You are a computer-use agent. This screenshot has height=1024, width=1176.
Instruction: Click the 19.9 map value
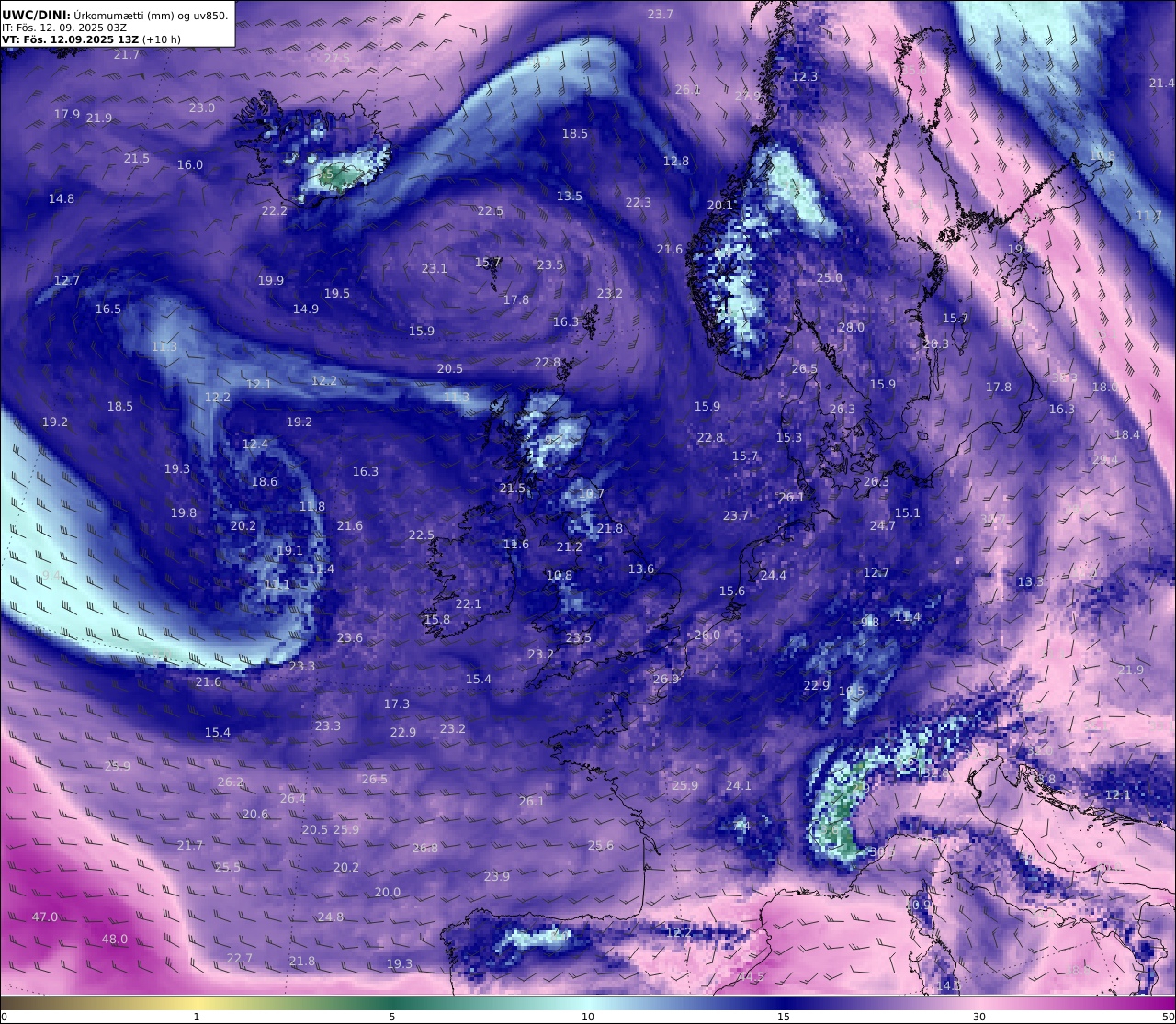pos(271,281)
